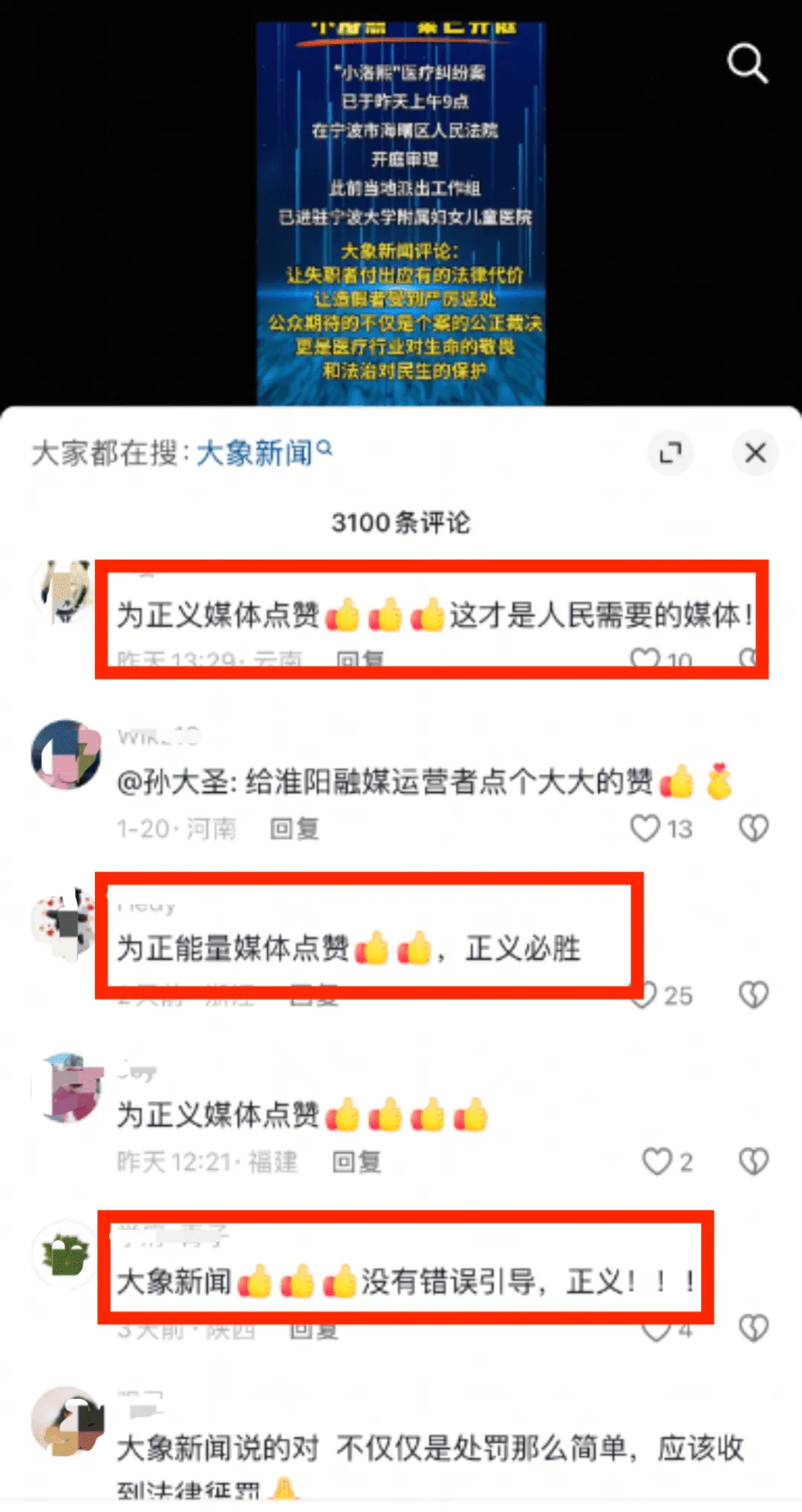This screenshot has height=1512, width=802.
Task: Open search with the magnifier icon
Action: [x=747, y=63]
